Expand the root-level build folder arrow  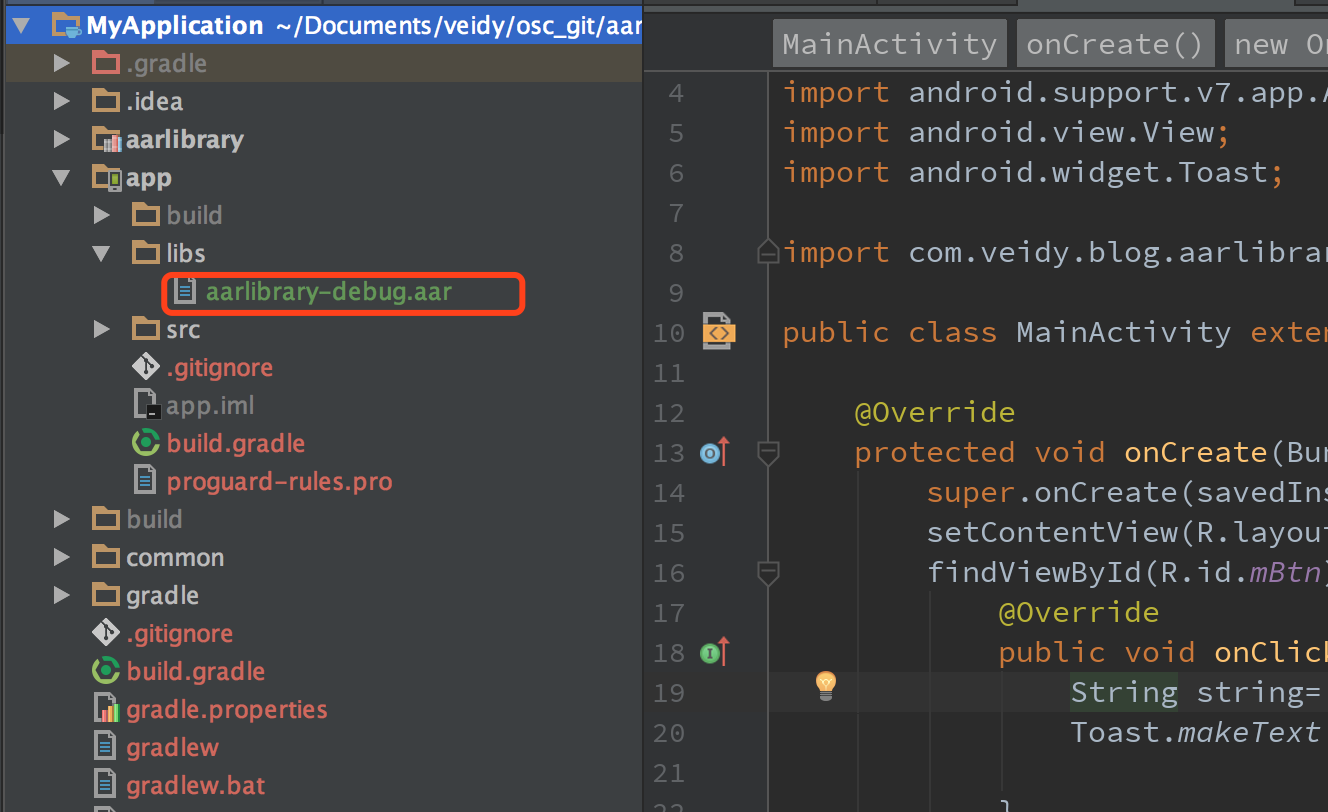click(62, 520)
